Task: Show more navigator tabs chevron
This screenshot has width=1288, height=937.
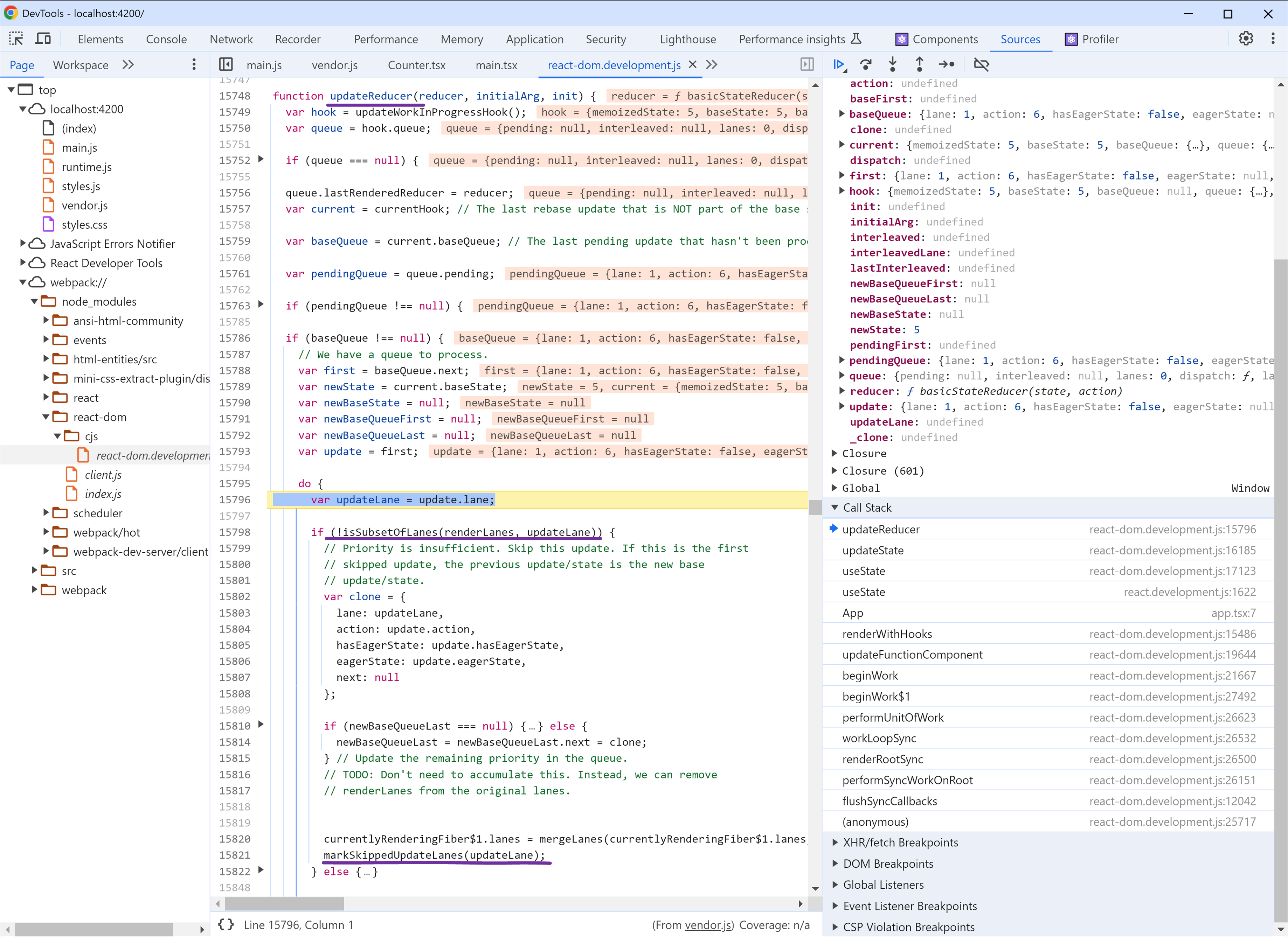Action: pyautogui.click(x=129, y=65)
